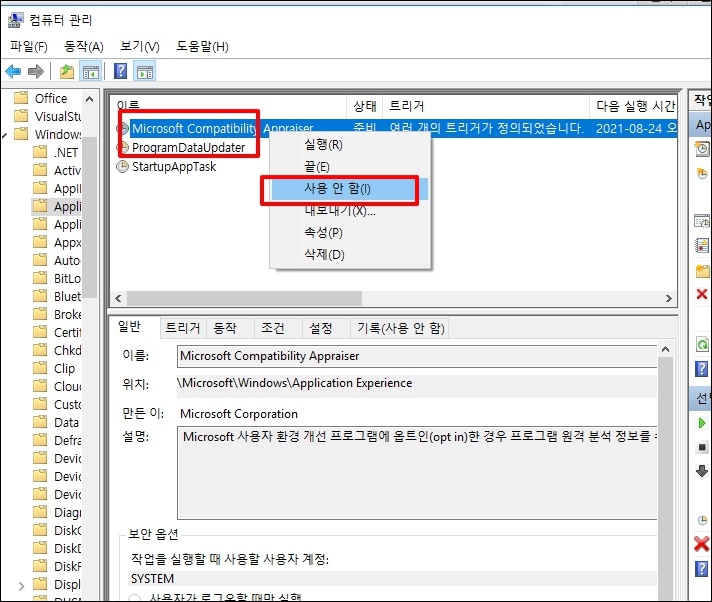
Task: Select the Bluet folder in tree
Action: click(58, 296)
